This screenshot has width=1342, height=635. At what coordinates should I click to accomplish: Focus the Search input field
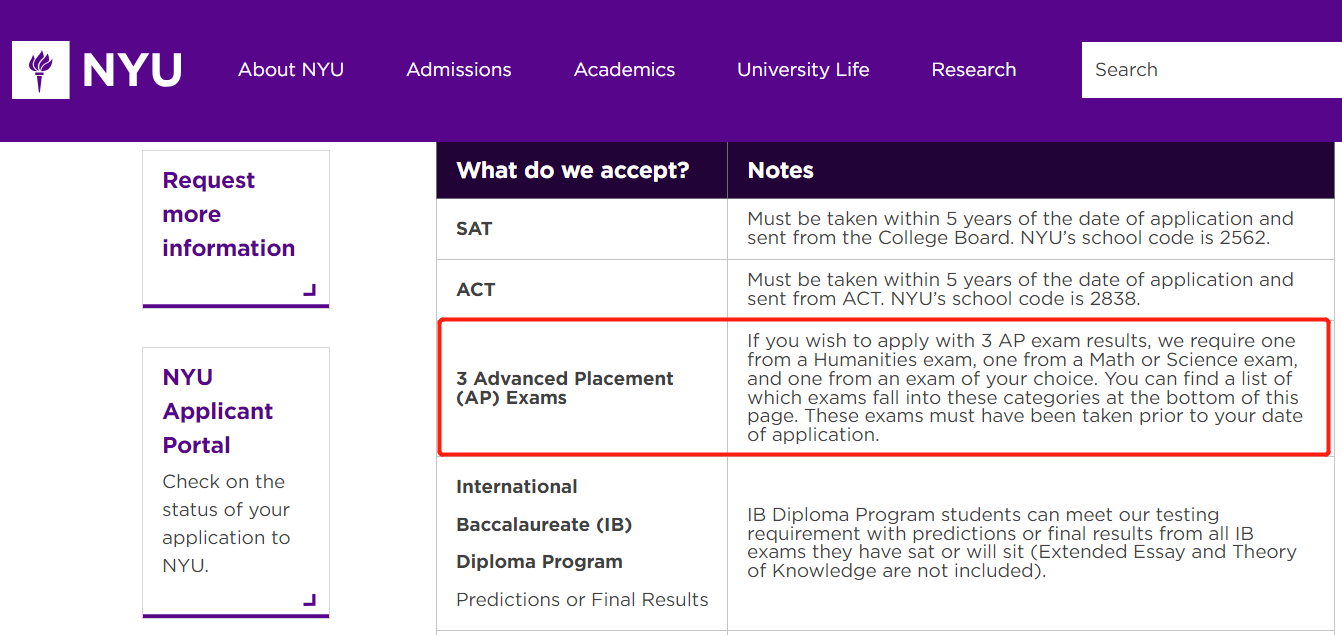click(x=1212, y=70)
